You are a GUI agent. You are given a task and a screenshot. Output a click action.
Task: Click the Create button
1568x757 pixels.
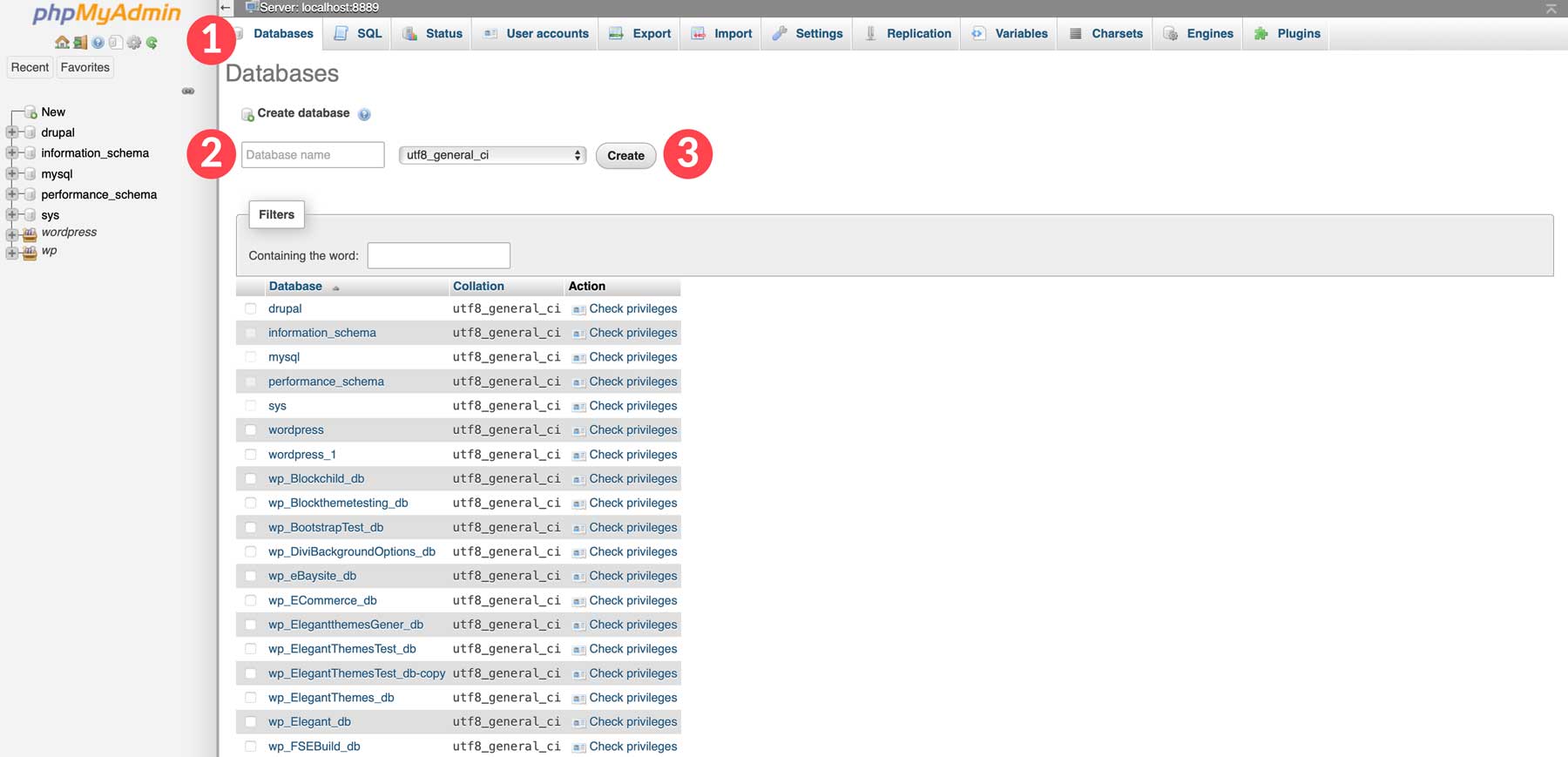625,156
